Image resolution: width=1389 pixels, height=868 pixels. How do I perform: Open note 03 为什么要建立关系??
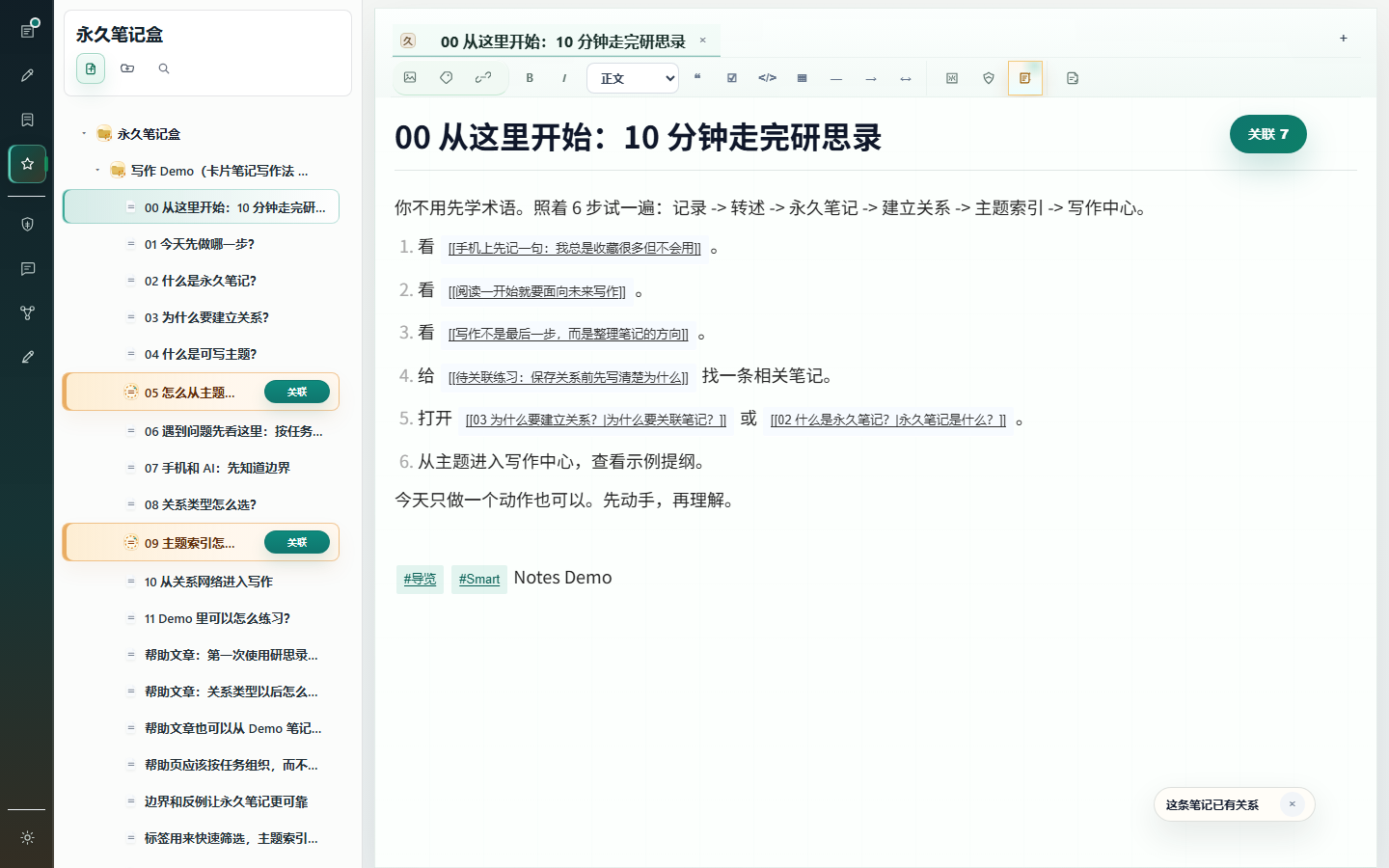click(x=202, y=317)
